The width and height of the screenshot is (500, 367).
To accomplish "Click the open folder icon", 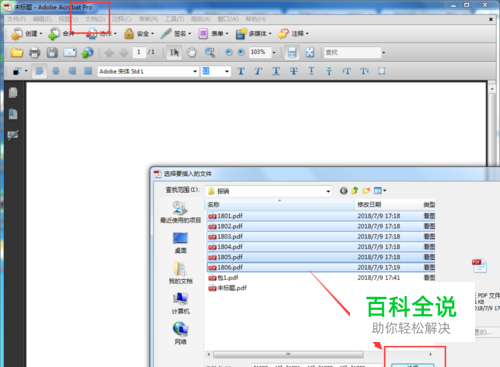I will pos(17,53).
